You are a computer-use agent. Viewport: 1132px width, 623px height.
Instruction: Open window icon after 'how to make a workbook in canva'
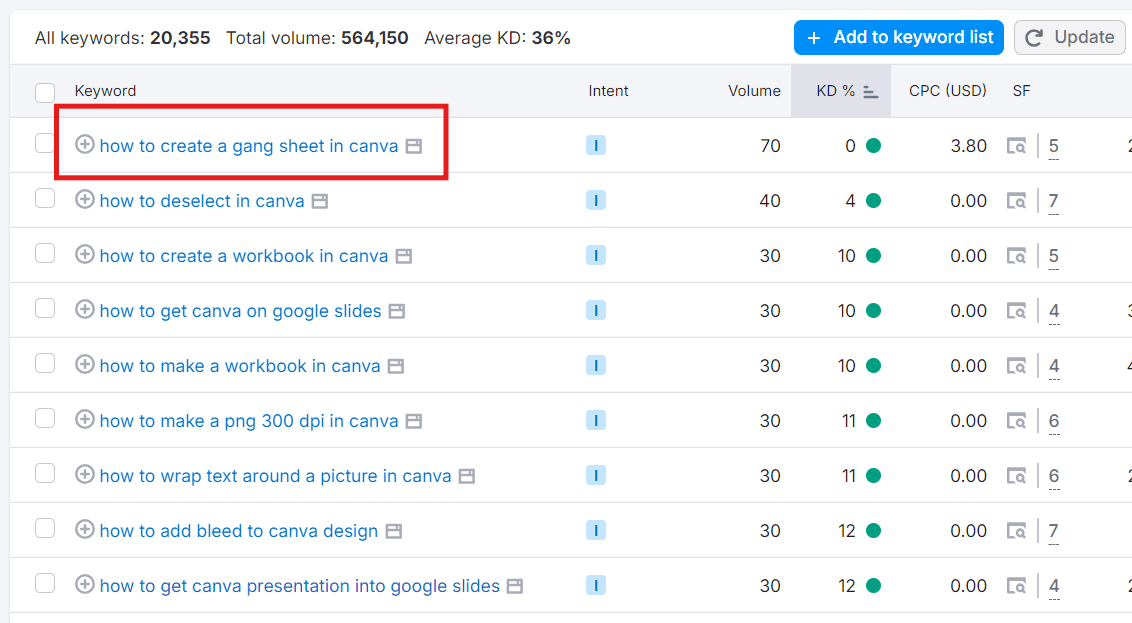396,366
